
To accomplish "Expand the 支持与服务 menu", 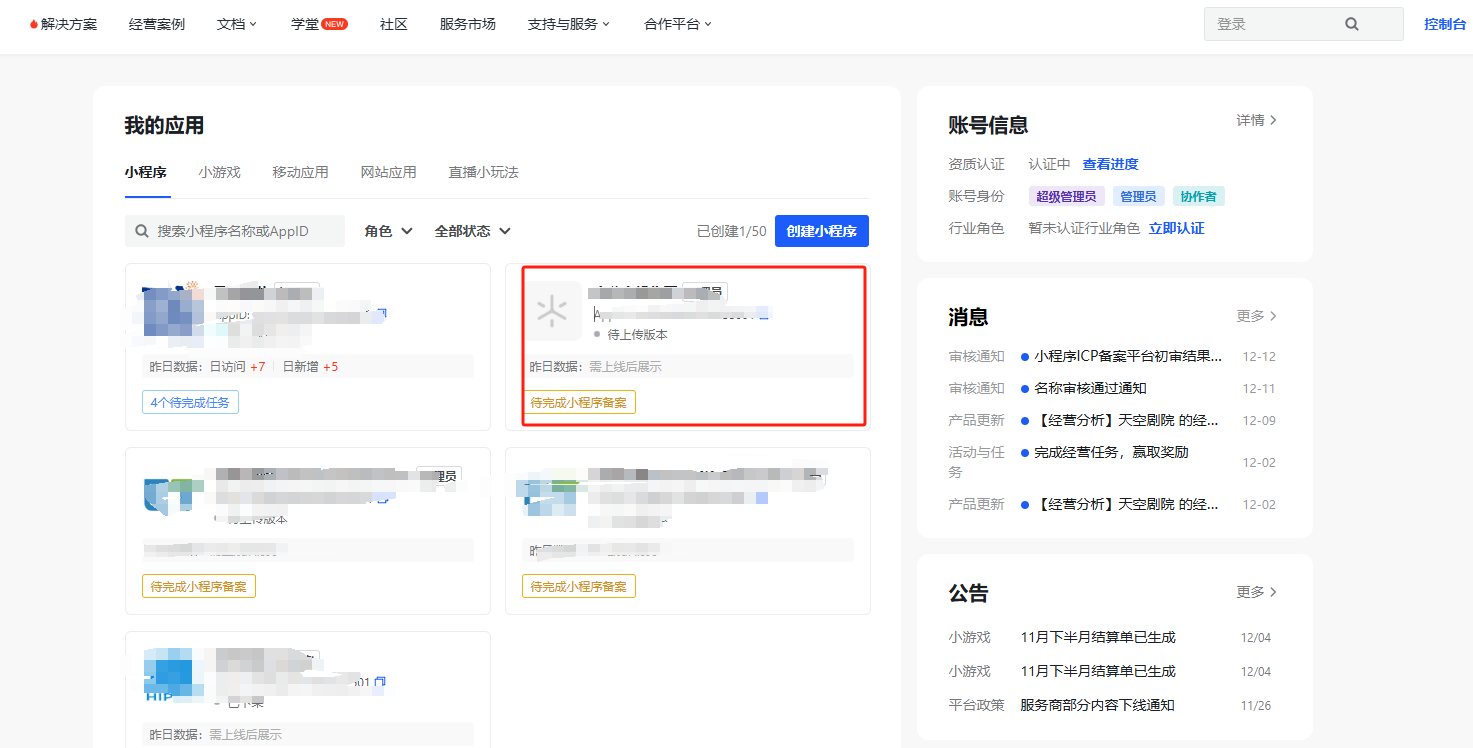I will tap(568, 24).
